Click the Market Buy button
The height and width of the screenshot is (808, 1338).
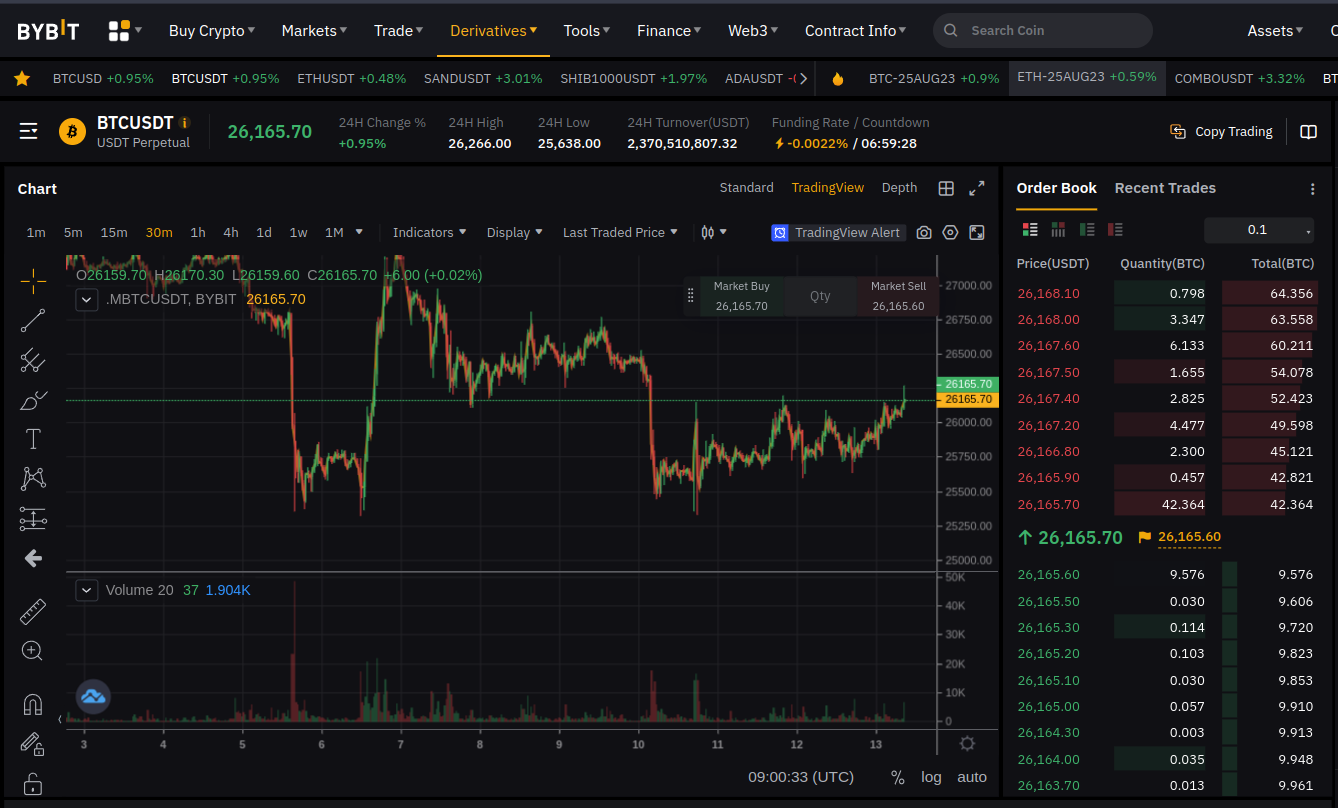coord(742,296)
